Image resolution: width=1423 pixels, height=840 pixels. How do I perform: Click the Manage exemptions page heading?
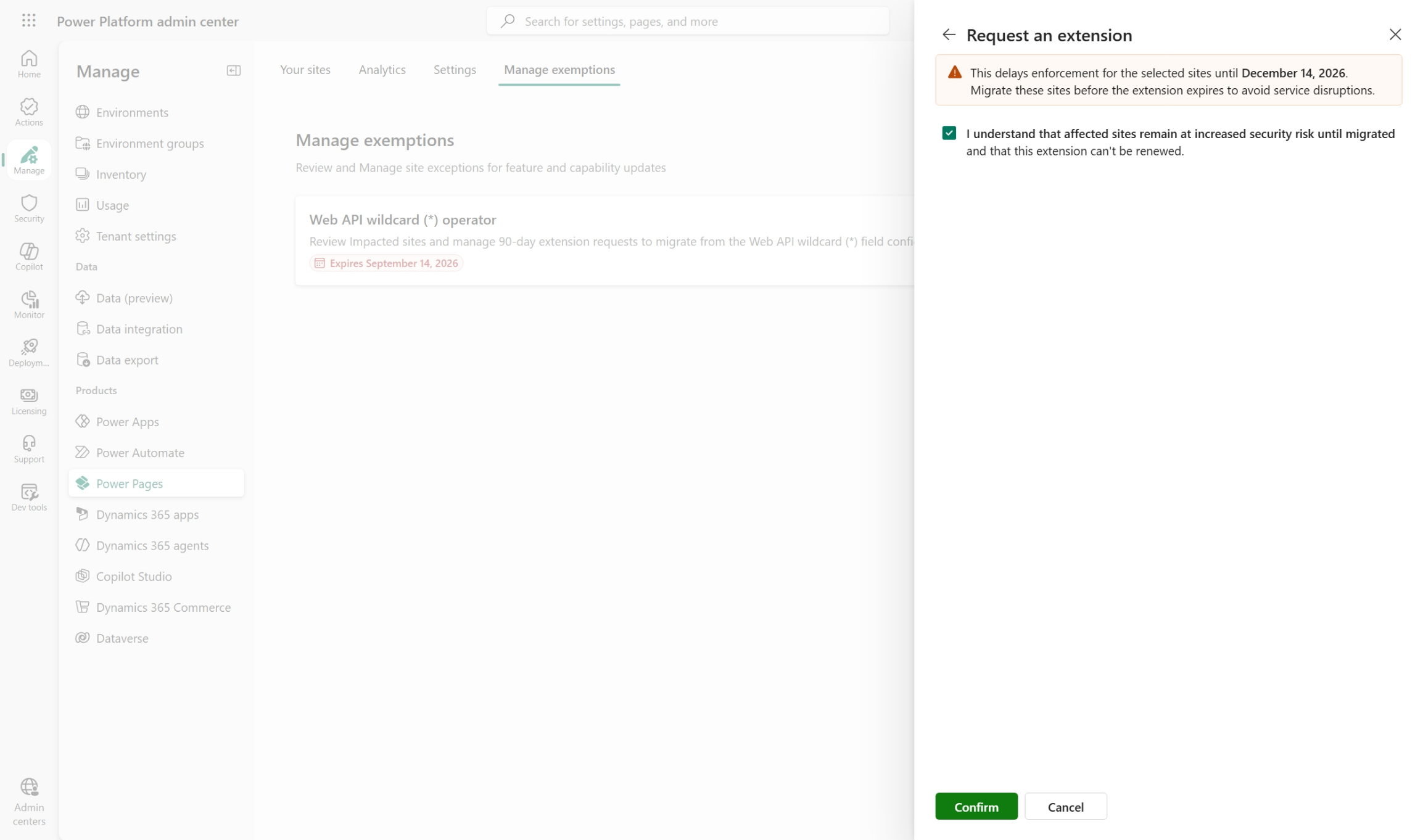(x=374, y=140)
